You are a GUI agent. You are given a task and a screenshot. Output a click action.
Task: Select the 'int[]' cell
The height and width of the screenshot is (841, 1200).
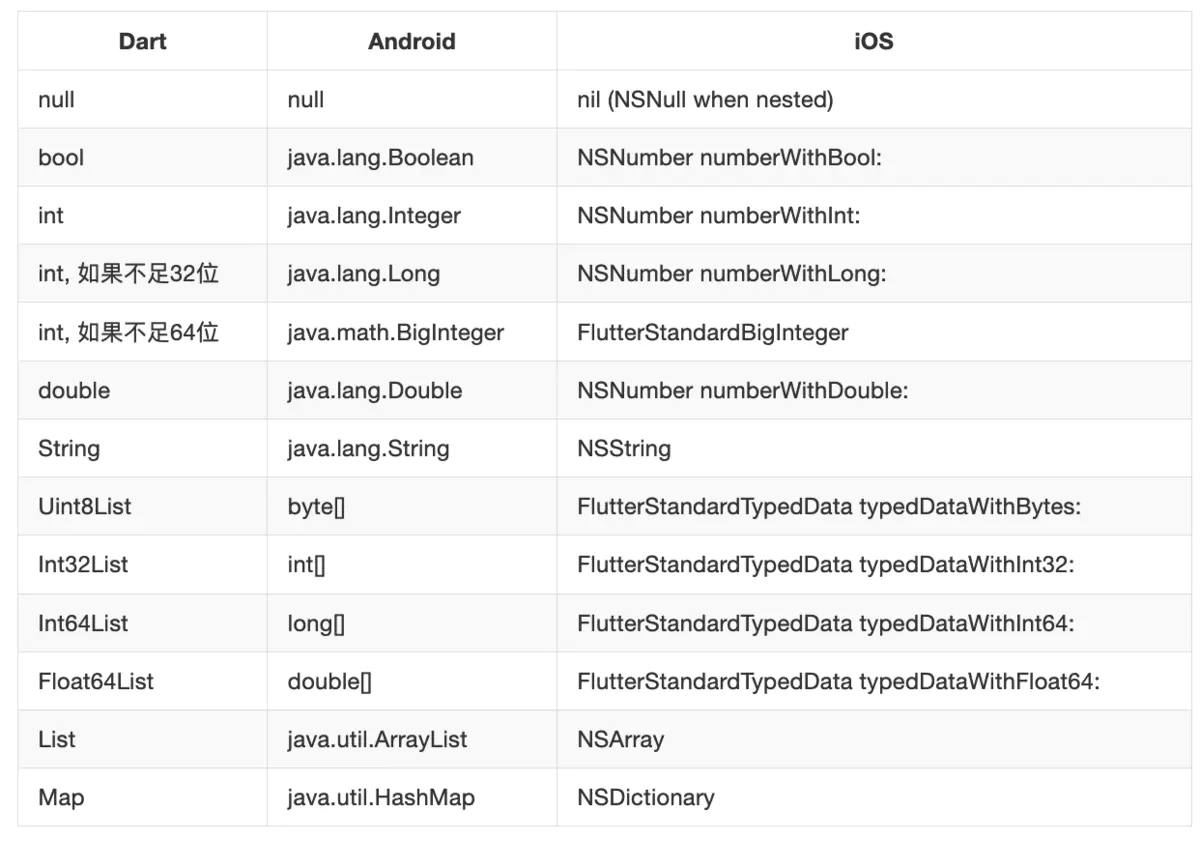tap(412, 564)
